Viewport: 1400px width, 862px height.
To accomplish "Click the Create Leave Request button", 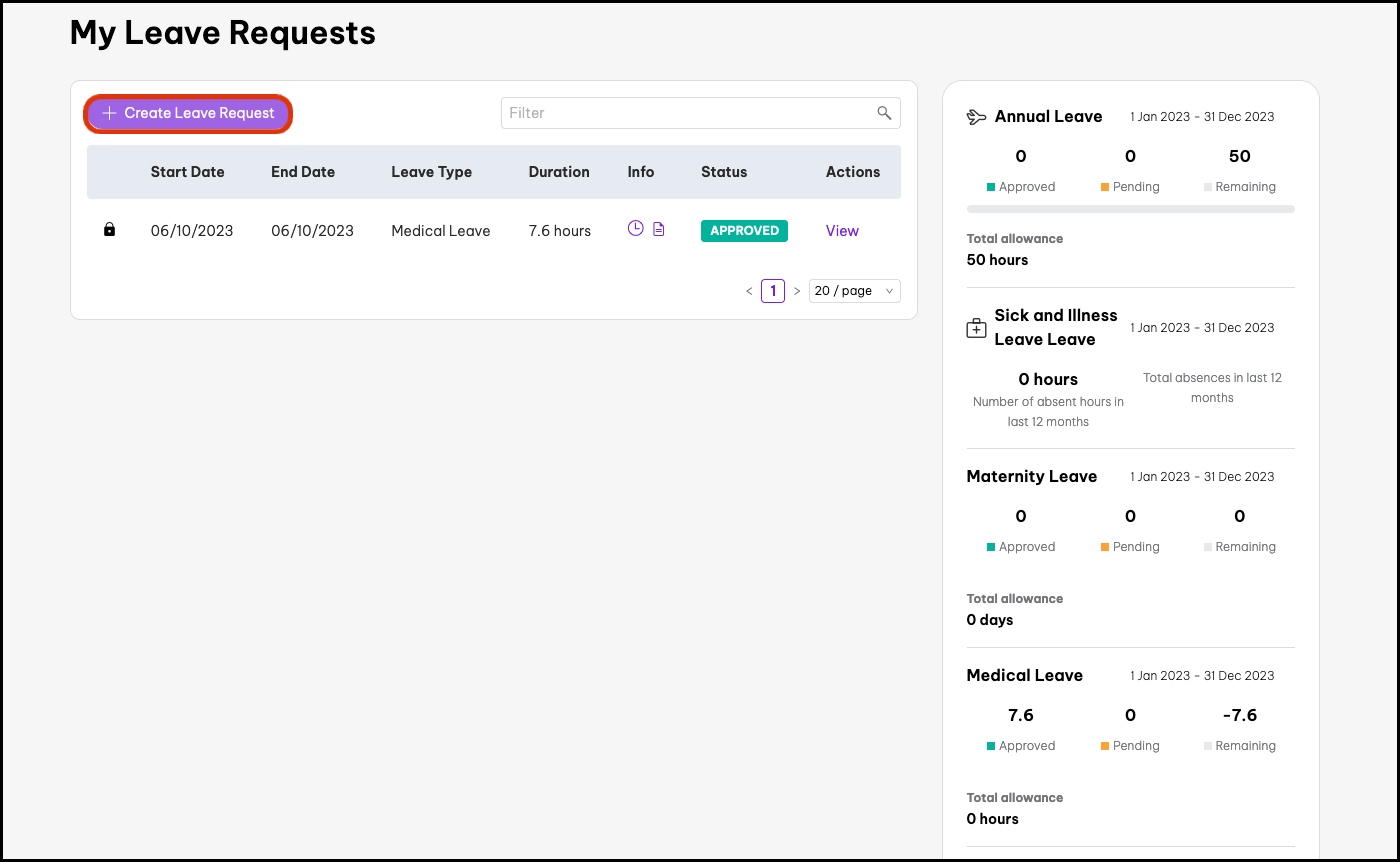I will (x=188, y=114).
